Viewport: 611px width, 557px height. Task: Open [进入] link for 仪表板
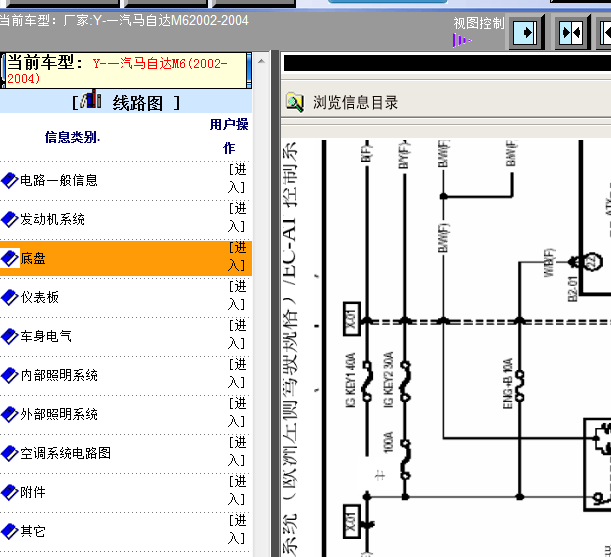(x=237, y=295)
